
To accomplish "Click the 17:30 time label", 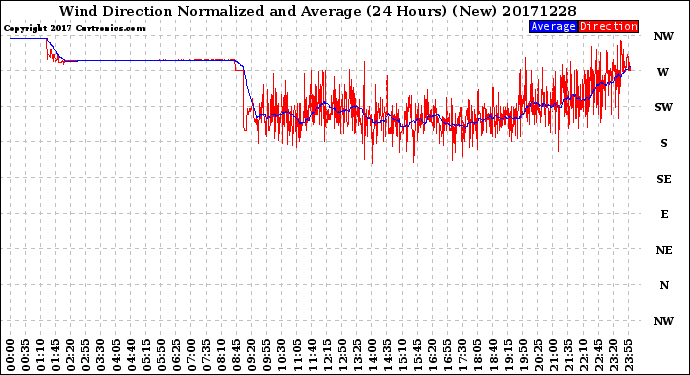I will point(463,355).
